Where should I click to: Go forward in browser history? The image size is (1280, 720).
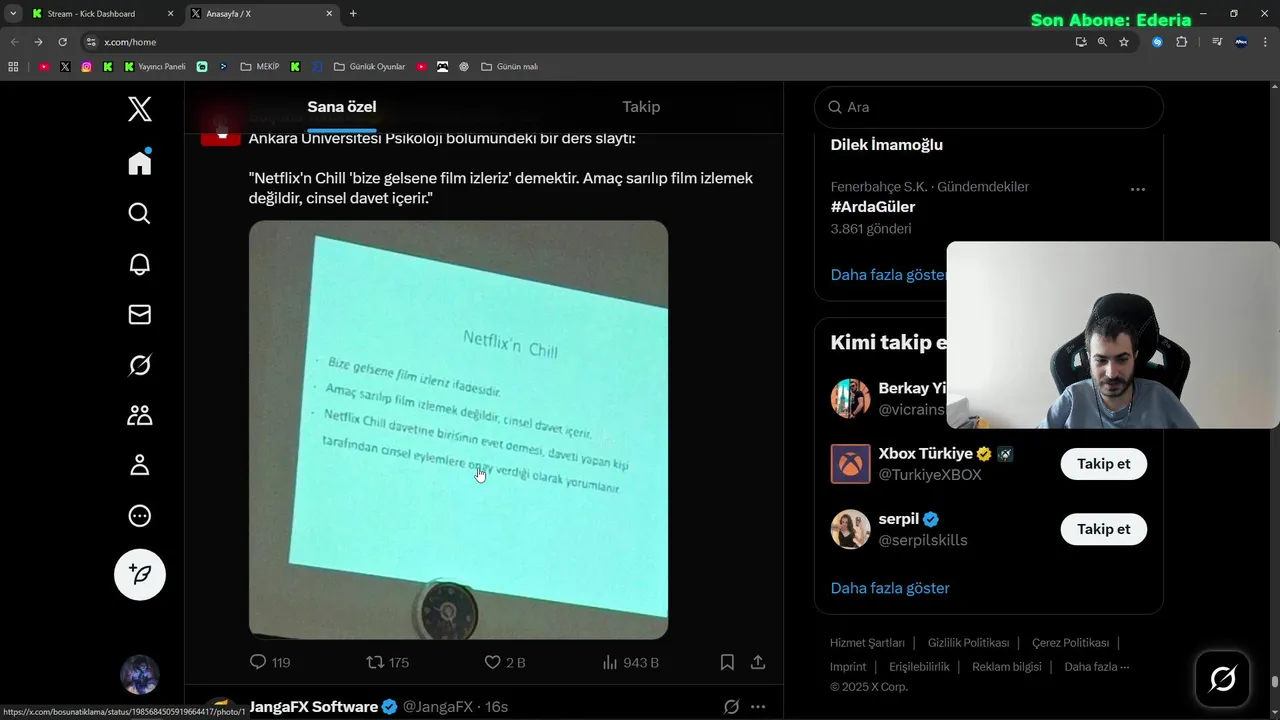coord(38,42)
